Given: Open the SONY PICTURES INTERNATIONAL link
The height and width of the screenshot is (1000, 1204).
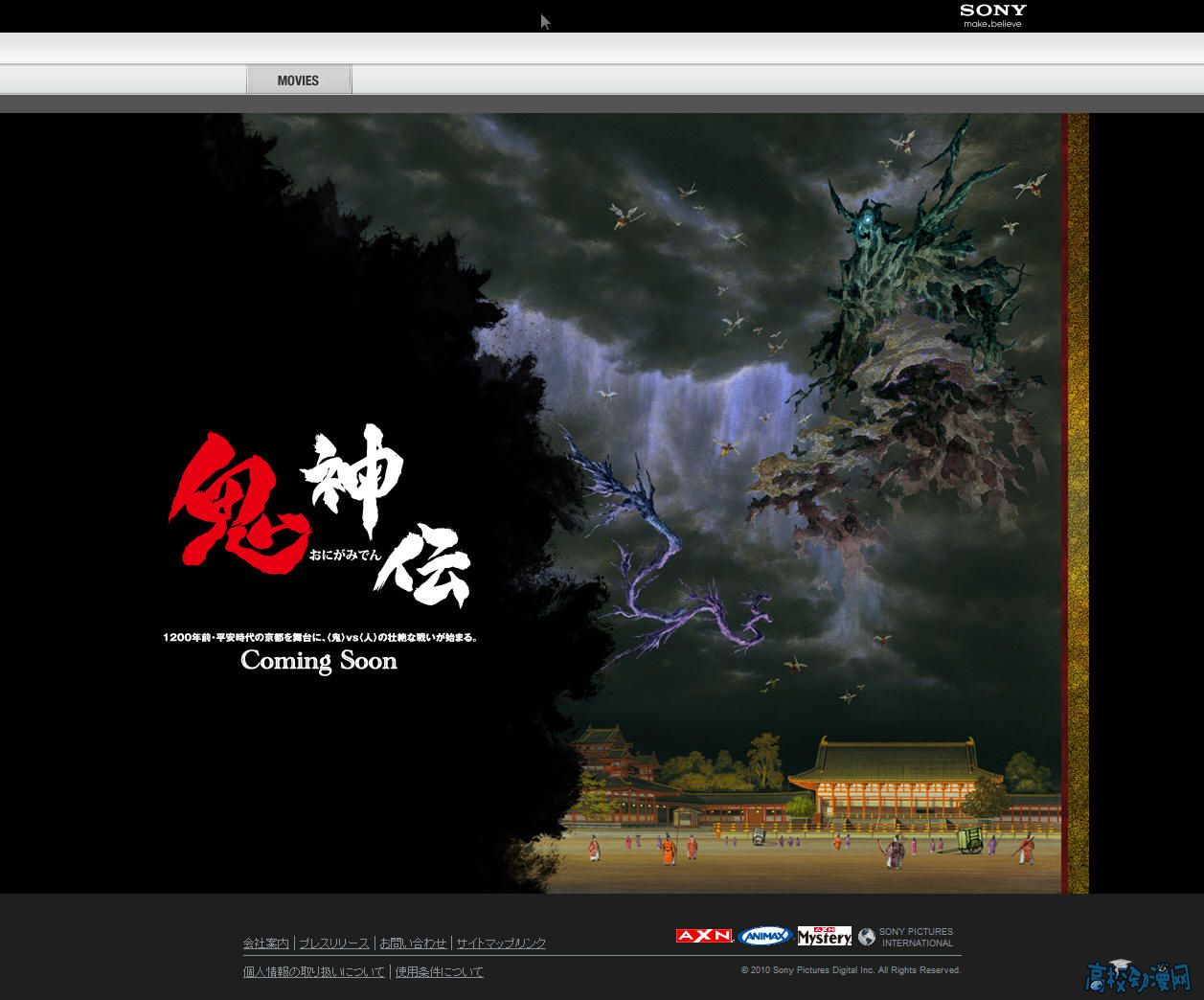Looking at the screenshot, I should click(917, 937).
